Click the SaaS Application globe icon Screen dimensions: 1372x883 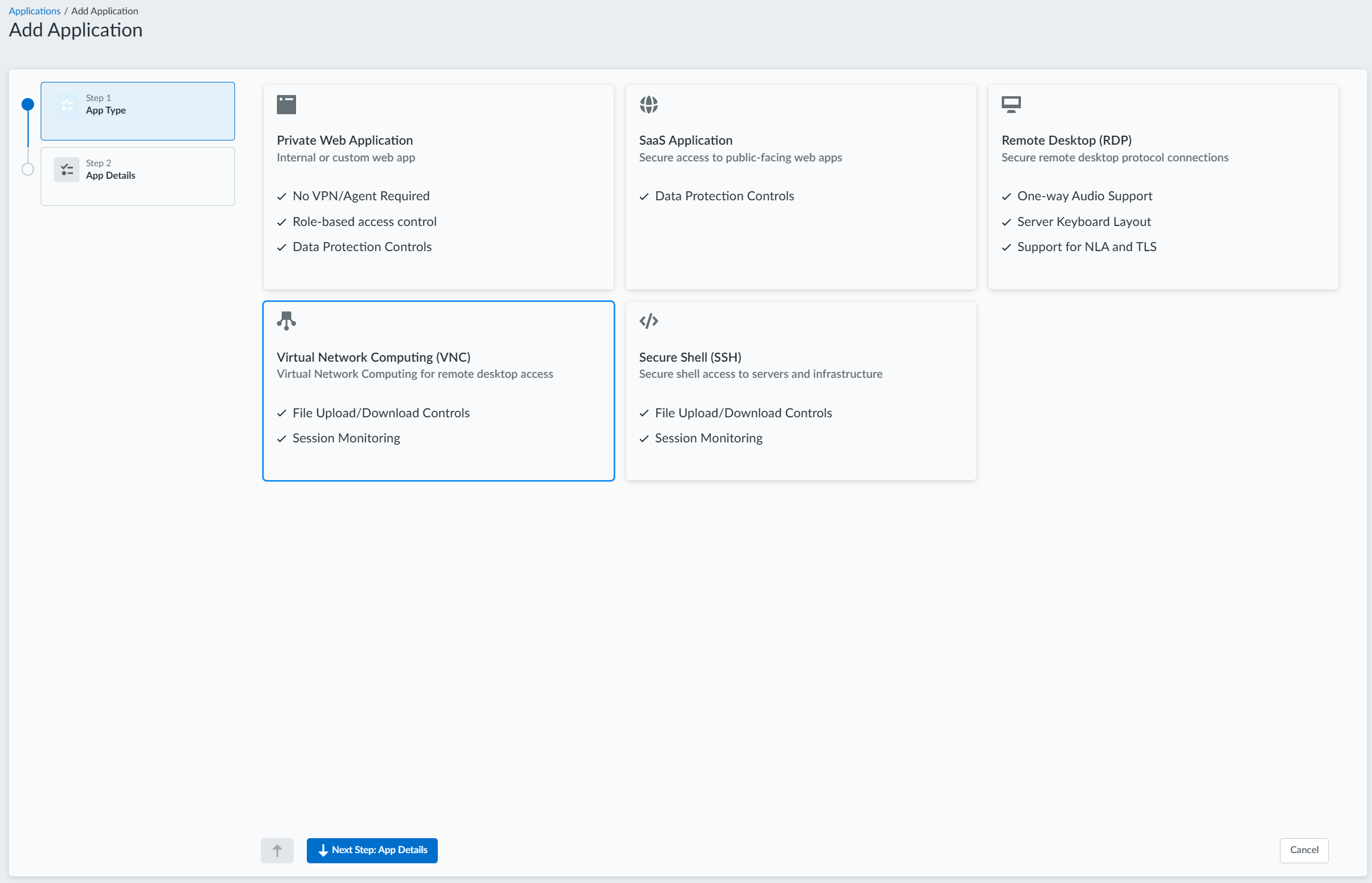click(649, 105)
